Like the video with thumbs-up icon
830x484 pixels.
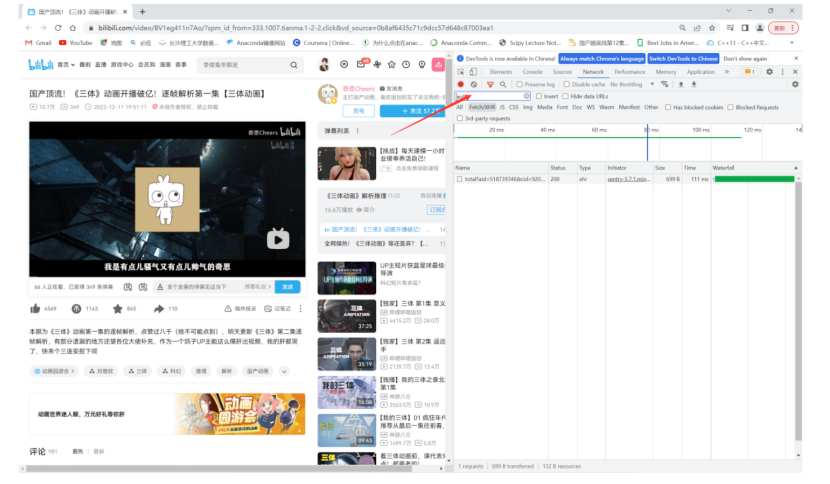(35, 308)
